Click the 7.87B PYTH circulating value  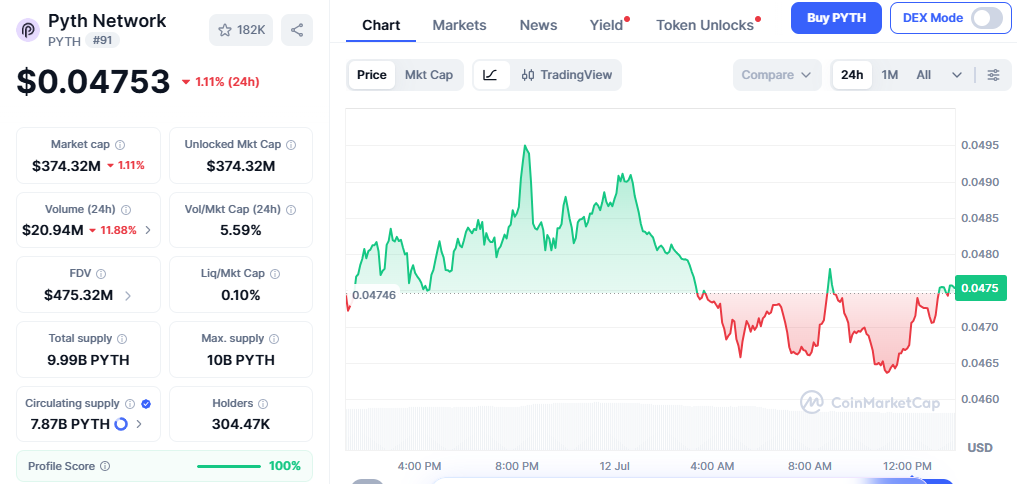[x=70, y=424]
